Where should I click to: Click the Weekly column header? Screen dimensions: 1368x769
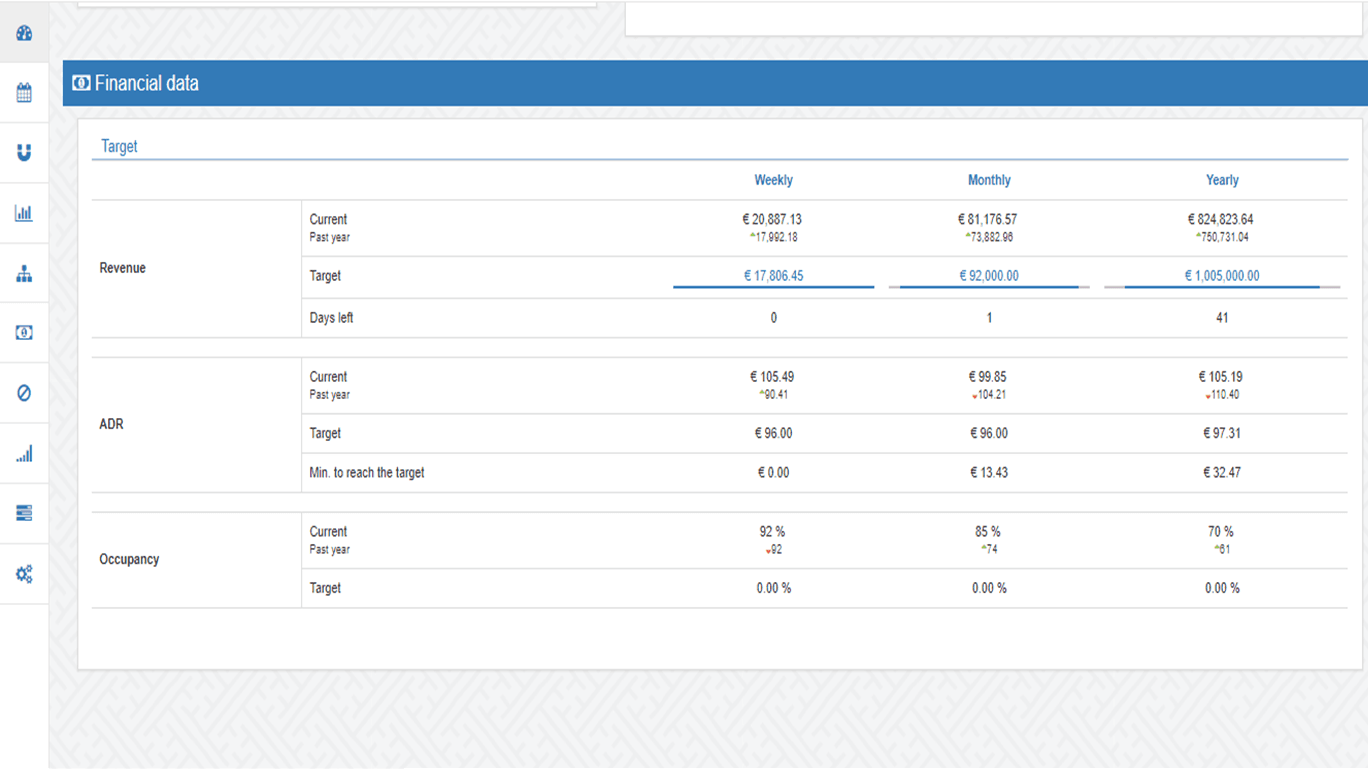(x=773, y=180)
